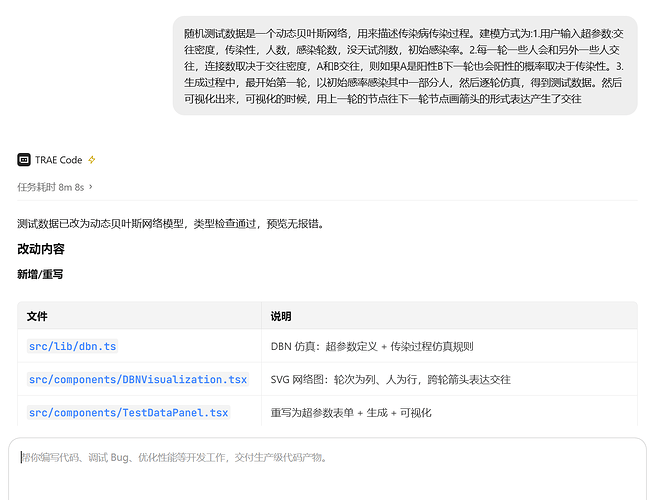This screenshot has height=500, width=656.
Task: Click the lightning bolt icon beside TRAE Code
Action: click(92, 160)
